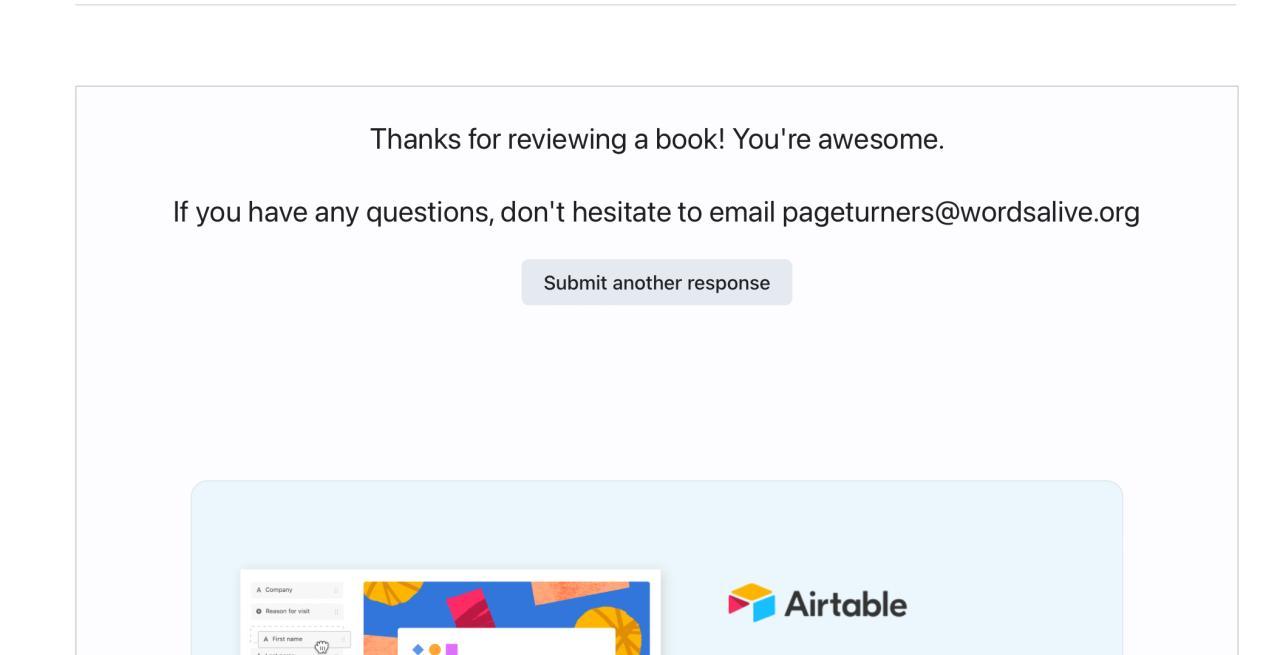Click the pink square shape icon

tap(451, 649)
